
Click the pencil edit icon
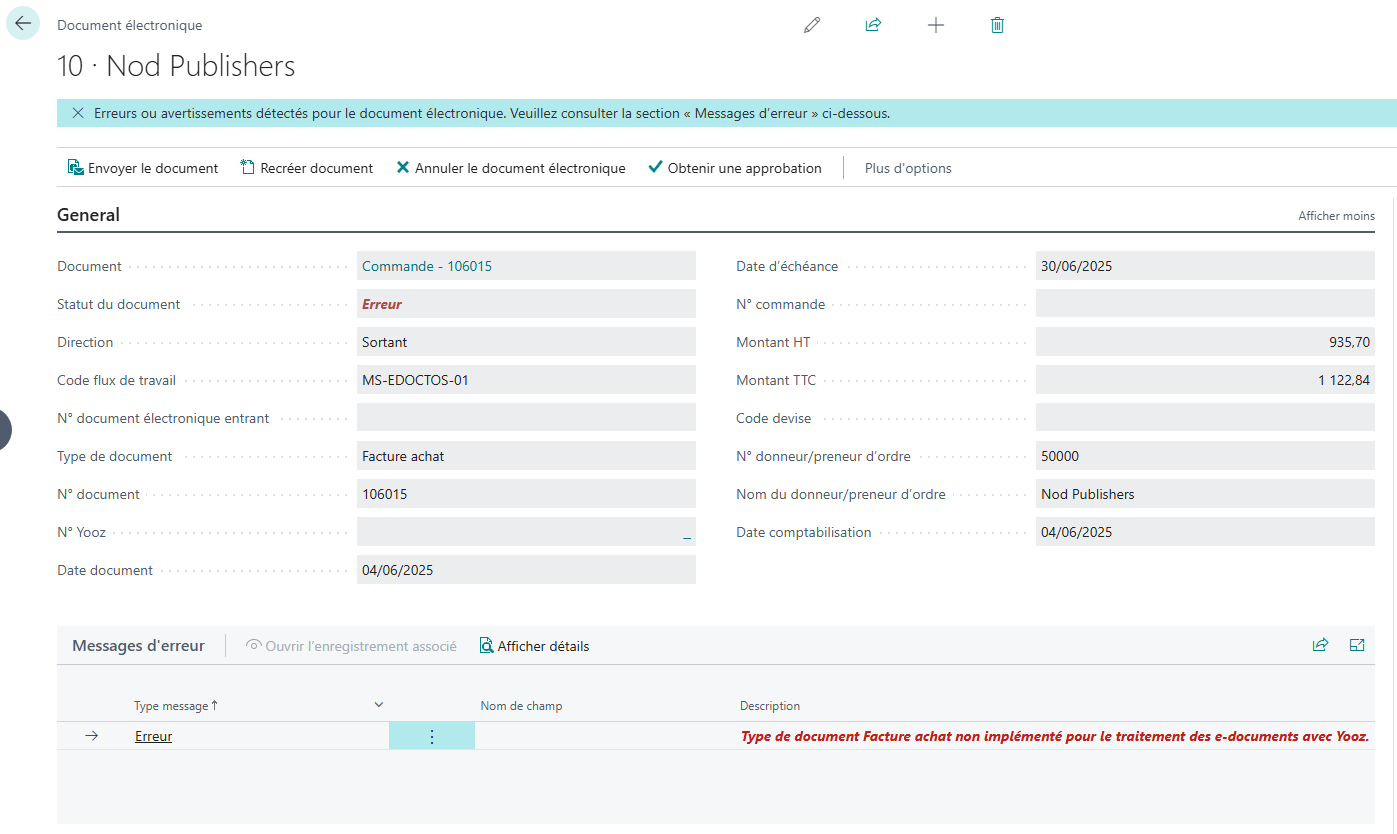coord(812,25)
